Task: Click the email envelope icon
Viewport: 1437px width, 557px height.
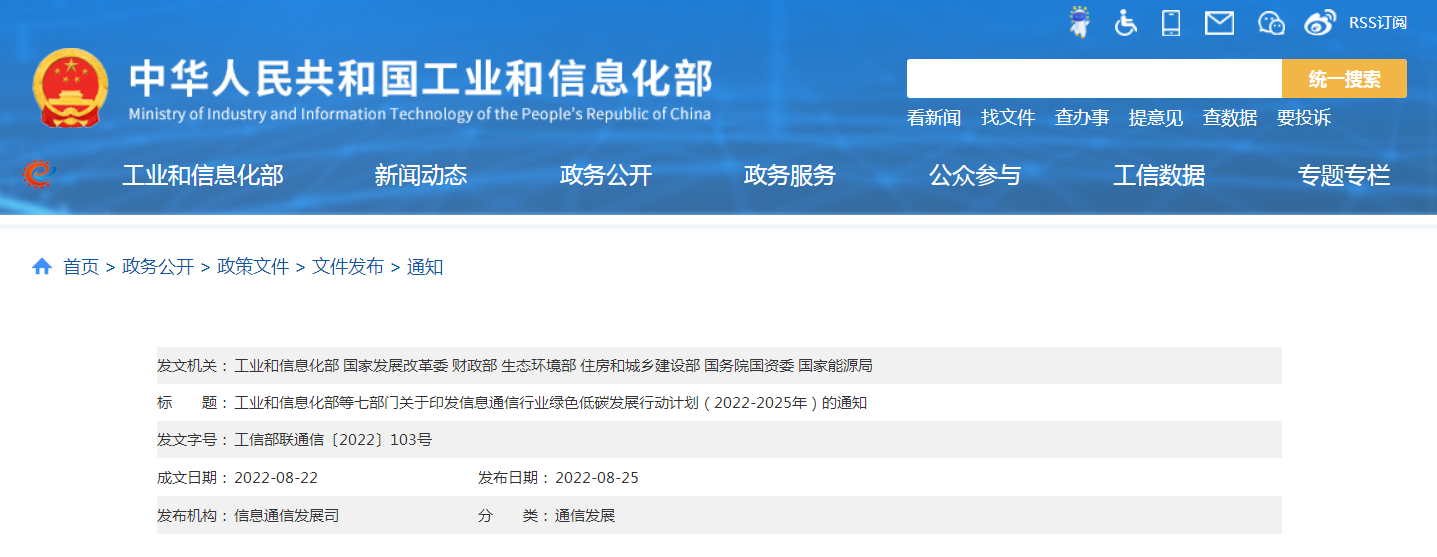Action: [x=1219, y=22]
